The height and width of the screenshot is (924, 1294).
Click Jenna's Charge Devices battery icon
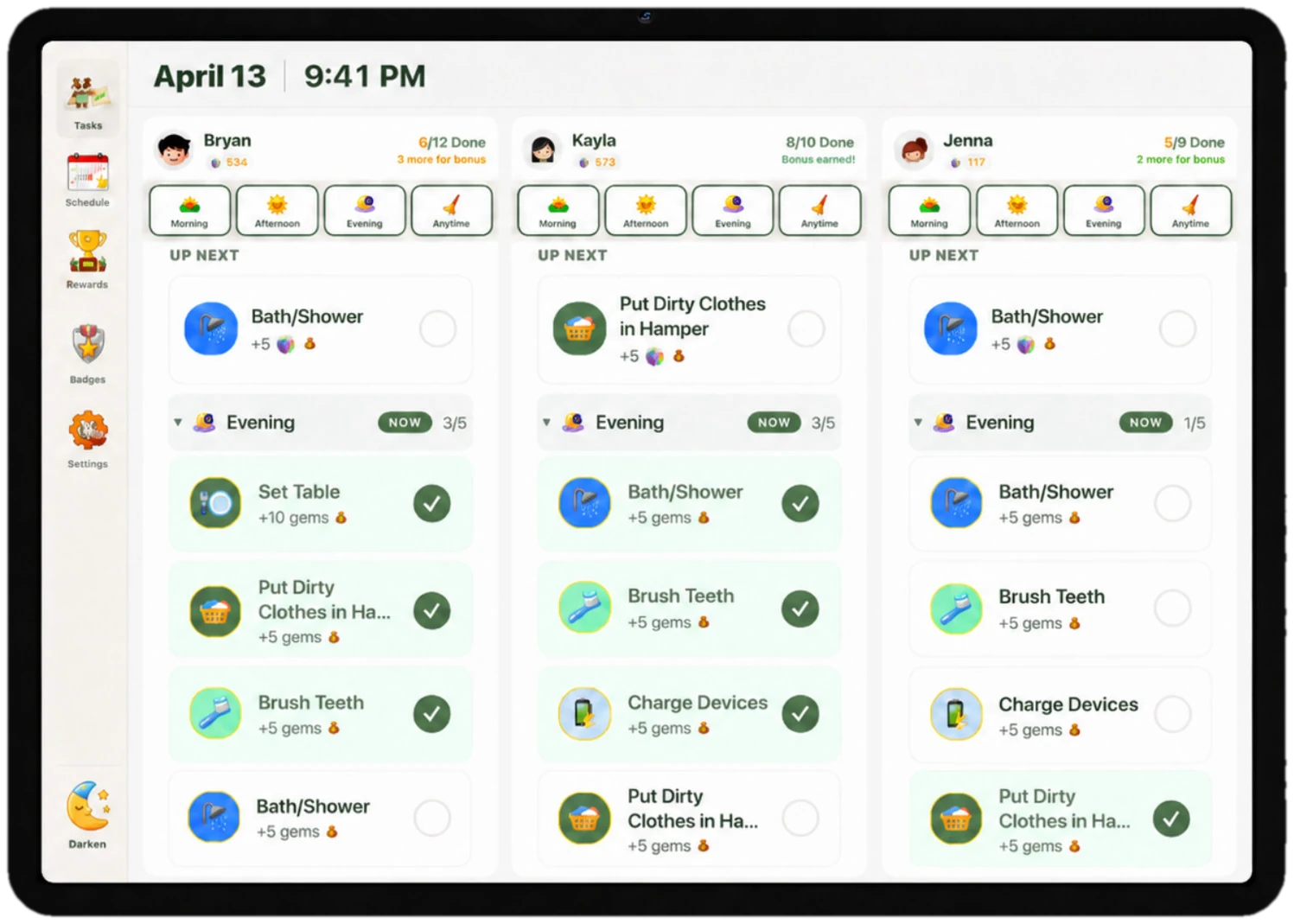tap(956, 714)
